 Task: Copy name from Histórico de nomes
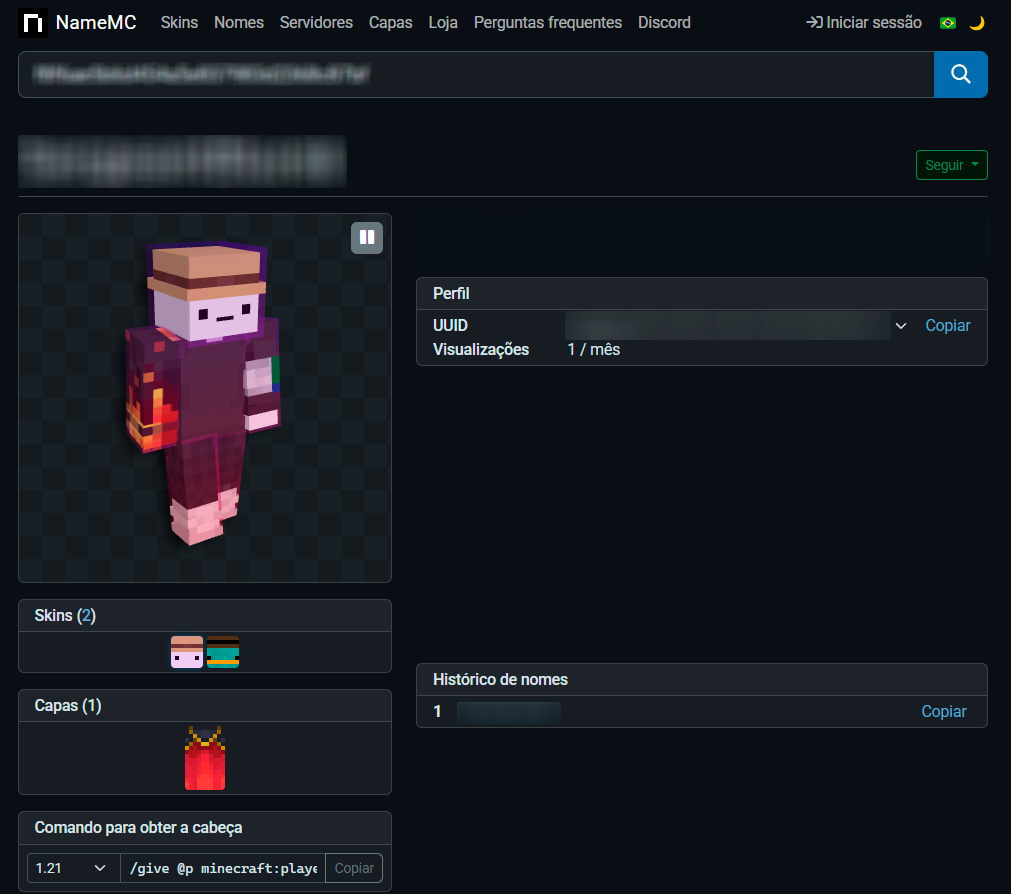pyautogui.click(x=943, y=712)
